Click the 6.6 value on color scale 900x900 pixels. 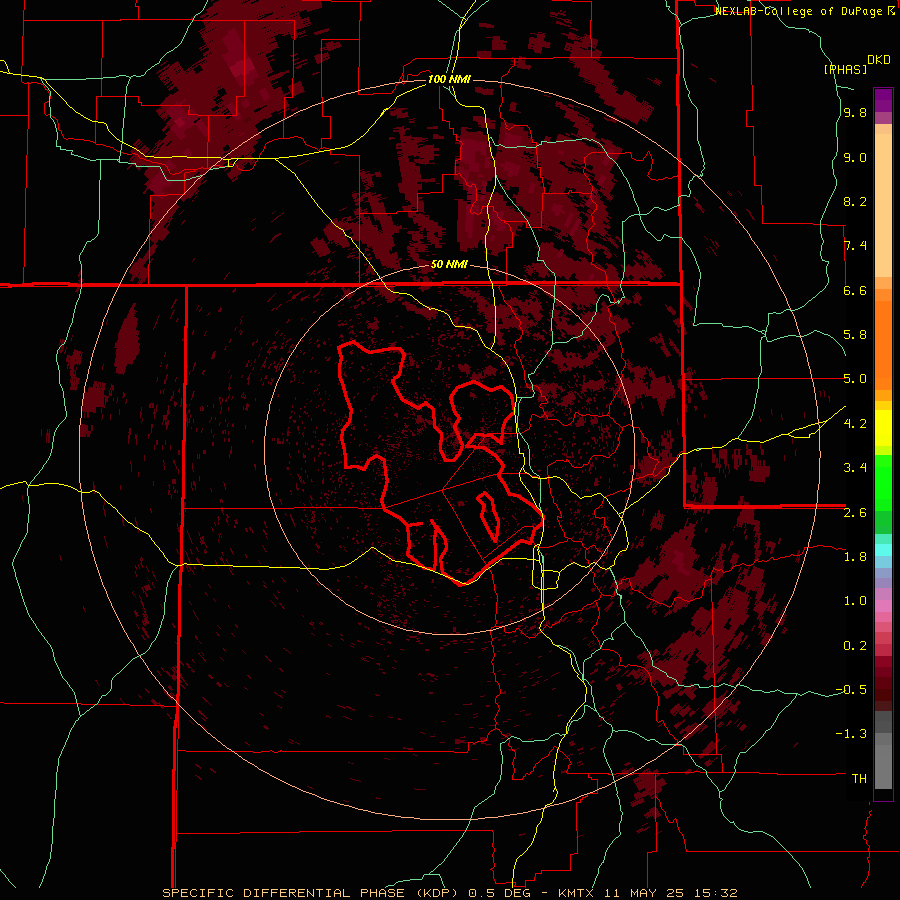[x=855, y=290]
